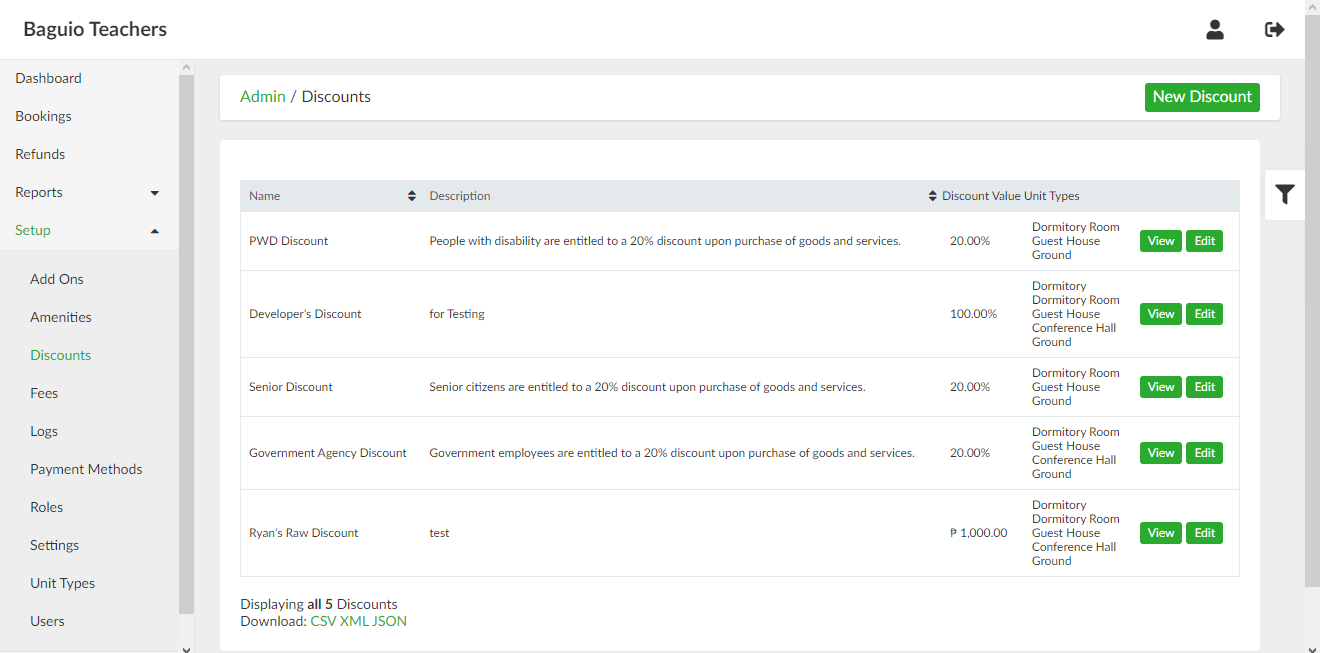Click the Admin breadcrumb link
The width and height of the screenshot is (1320, 653).
point(263,97)
